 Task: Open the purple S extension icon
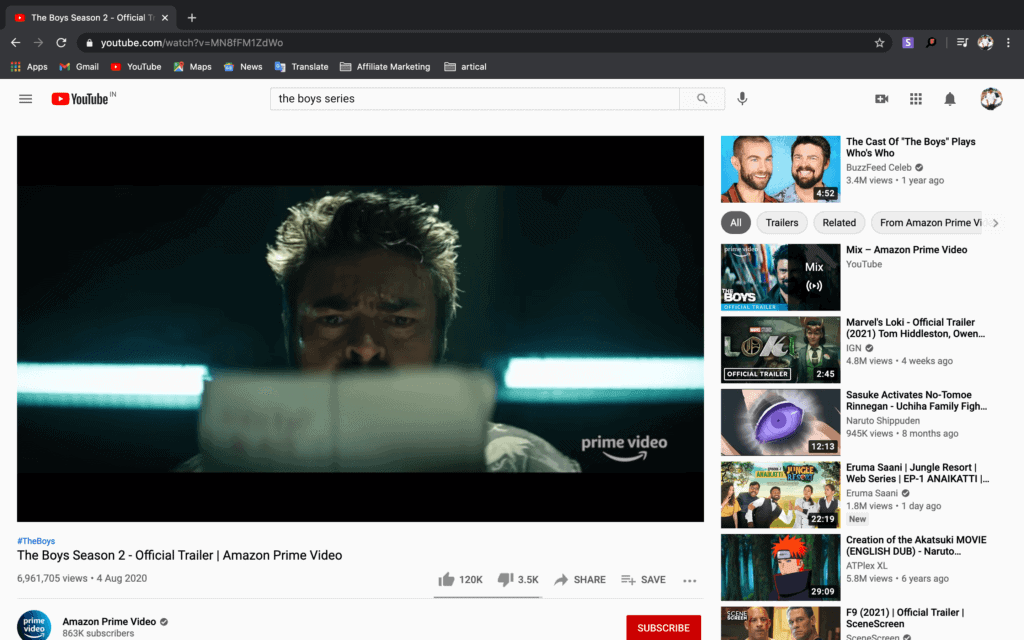[908, 42]
